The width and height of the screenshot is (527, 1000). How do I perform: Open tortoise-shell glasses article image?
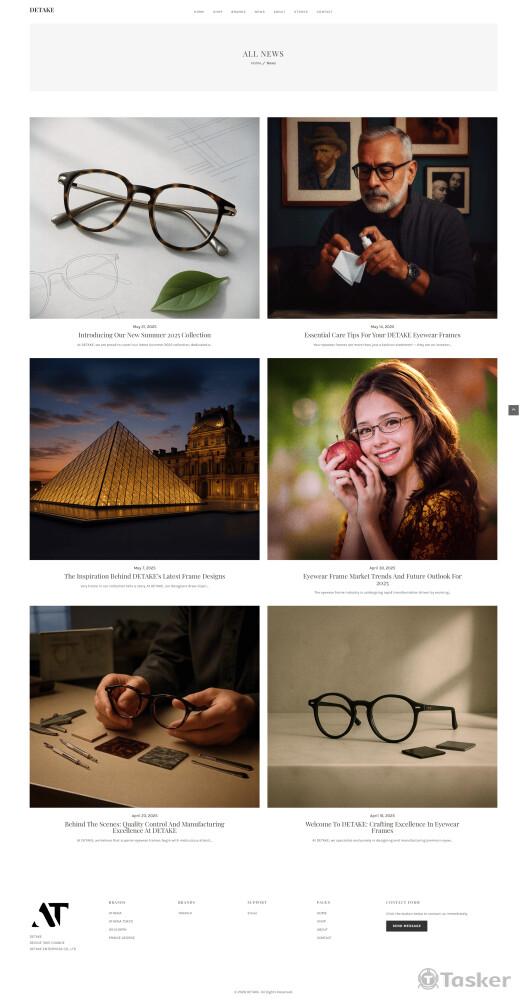[x=144, y=217]
